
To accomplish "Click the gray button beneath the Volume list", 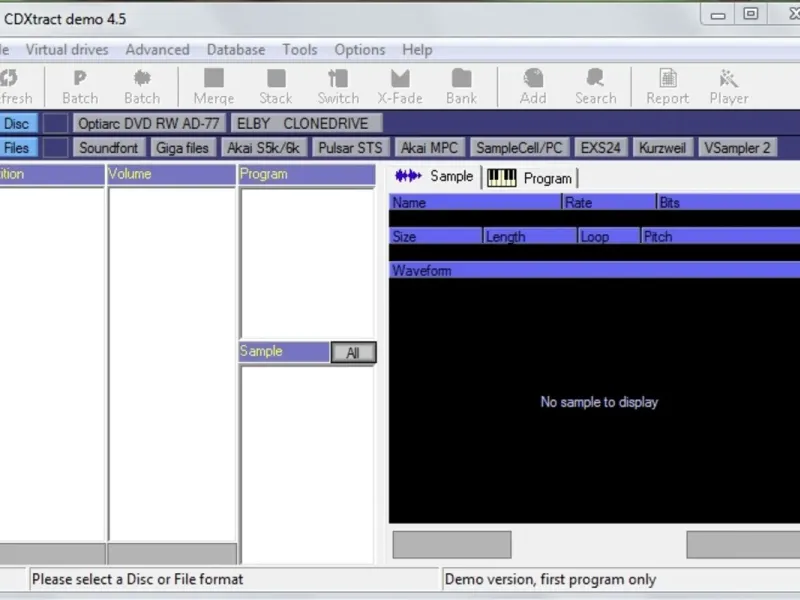I will point(172,554).
